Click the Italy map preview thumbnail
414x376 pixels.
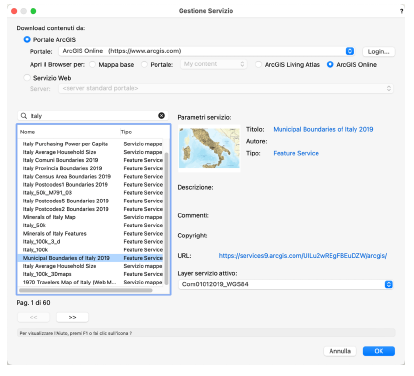click(209, 148)
